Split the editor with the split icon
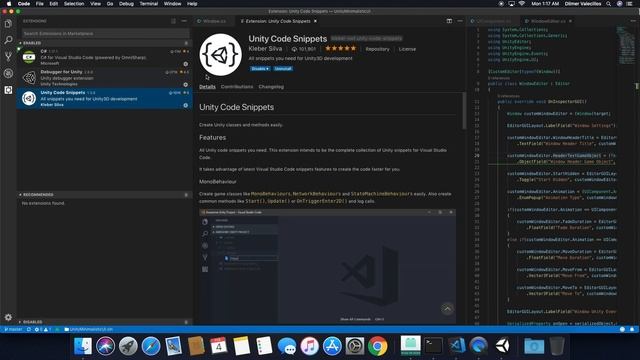The width and height of the screenshot is (640, 360). 449,21
